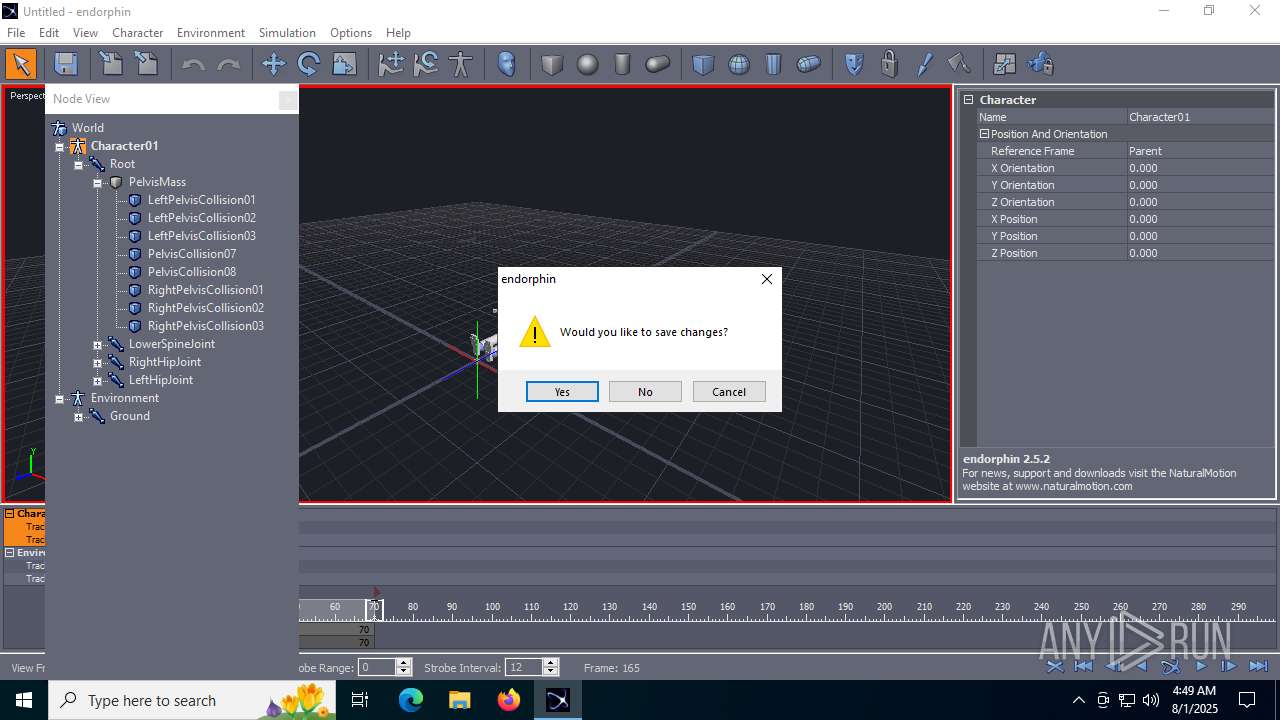Open the File menu

[x=16, y=33]
